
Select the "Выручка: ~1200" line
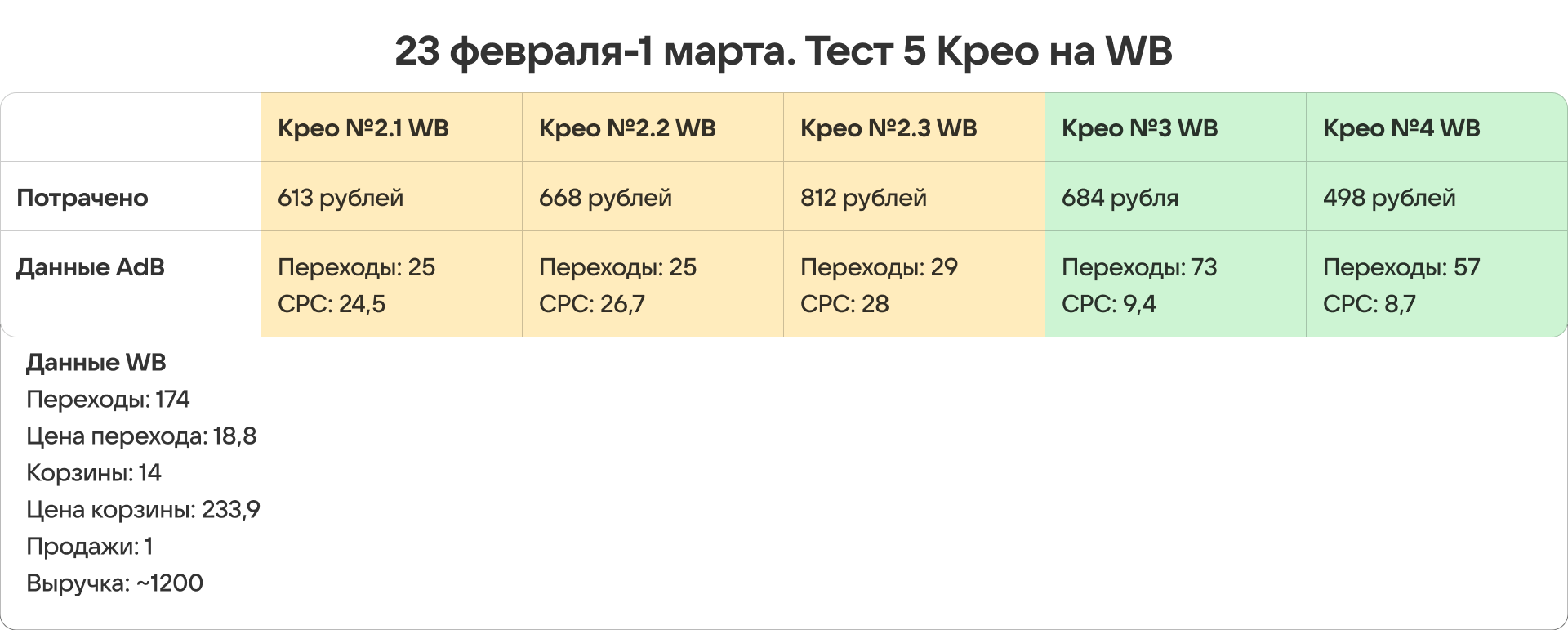click(114, 583)
